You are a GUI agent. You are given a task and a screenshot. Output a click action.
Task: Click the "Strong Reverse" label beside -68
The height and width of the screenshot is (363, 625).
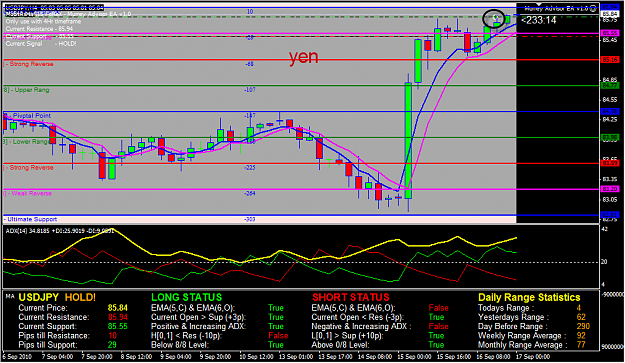click(31, 64)
